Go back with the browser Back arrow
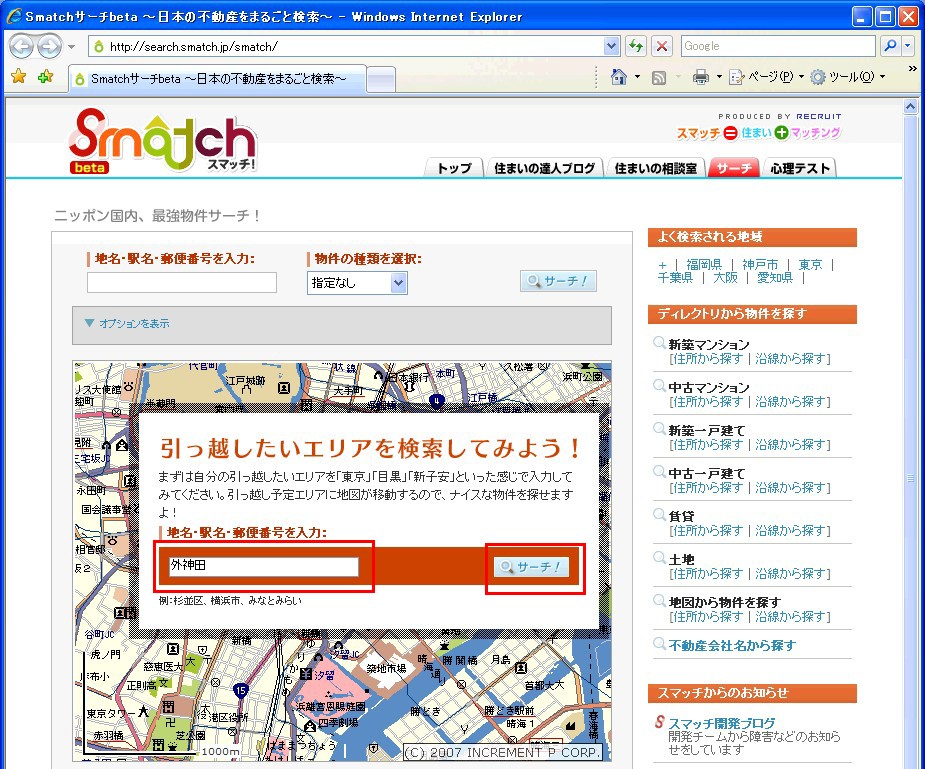This screenshot has width=925, height=769. click(22, 46)
